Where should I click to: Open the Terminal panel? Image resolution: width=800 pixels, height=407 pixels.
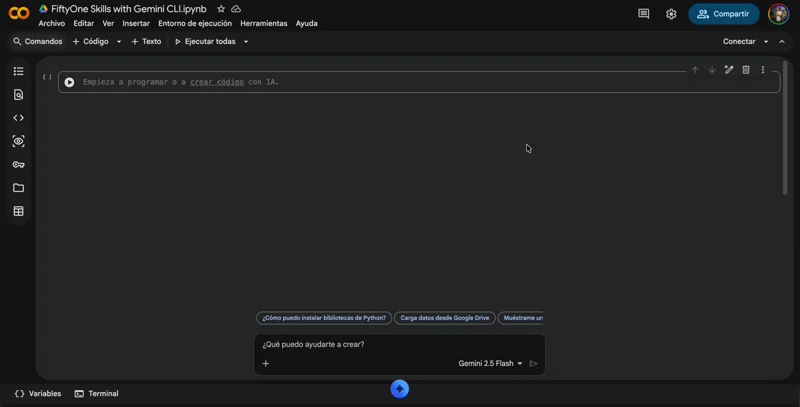(96, 394)
